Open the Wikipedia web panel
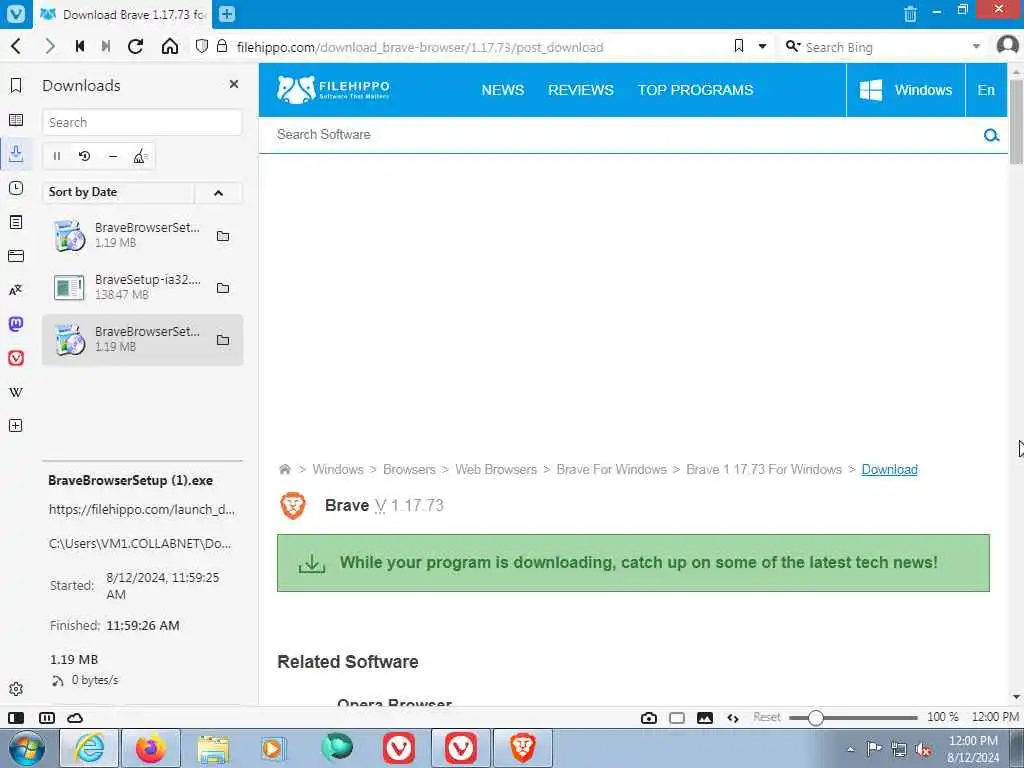Image resolution: width=1024 pixels, height=768 pixels. coord(16,392)
